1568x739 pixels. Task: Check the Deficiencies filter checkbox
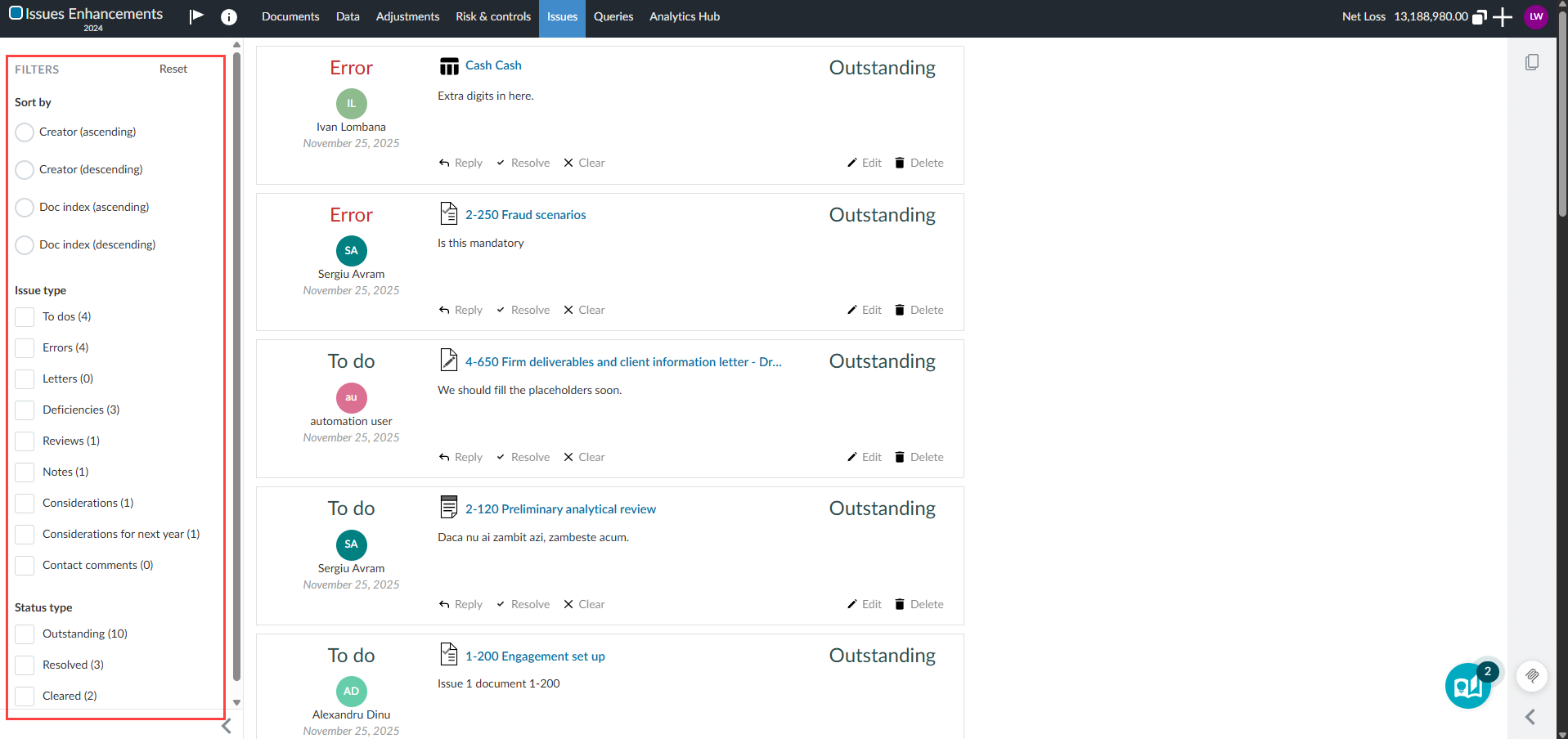point(25,410)
